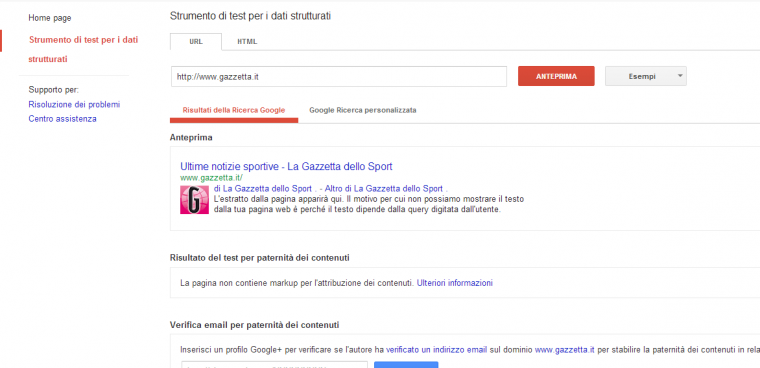The height and width of the screenshot is (368, 760).
Task: Open 'verificato un indirizzo email' link
Action: [436, 349]
